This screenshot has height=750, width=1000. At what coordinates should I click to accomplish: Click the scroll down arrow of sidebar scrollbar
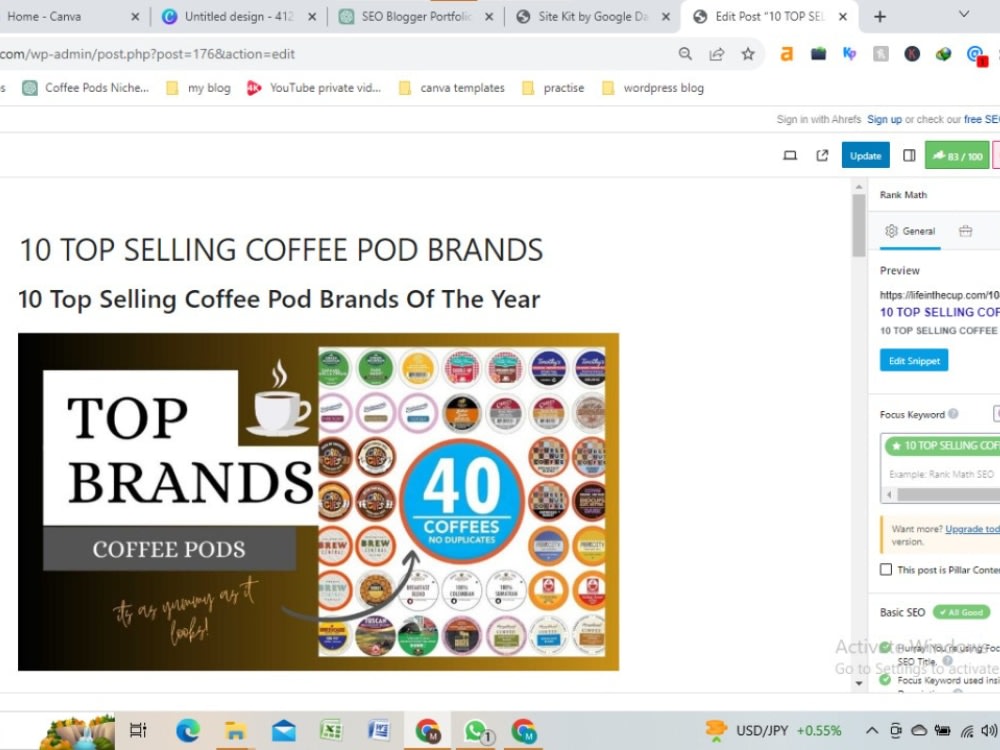point(859,683)
